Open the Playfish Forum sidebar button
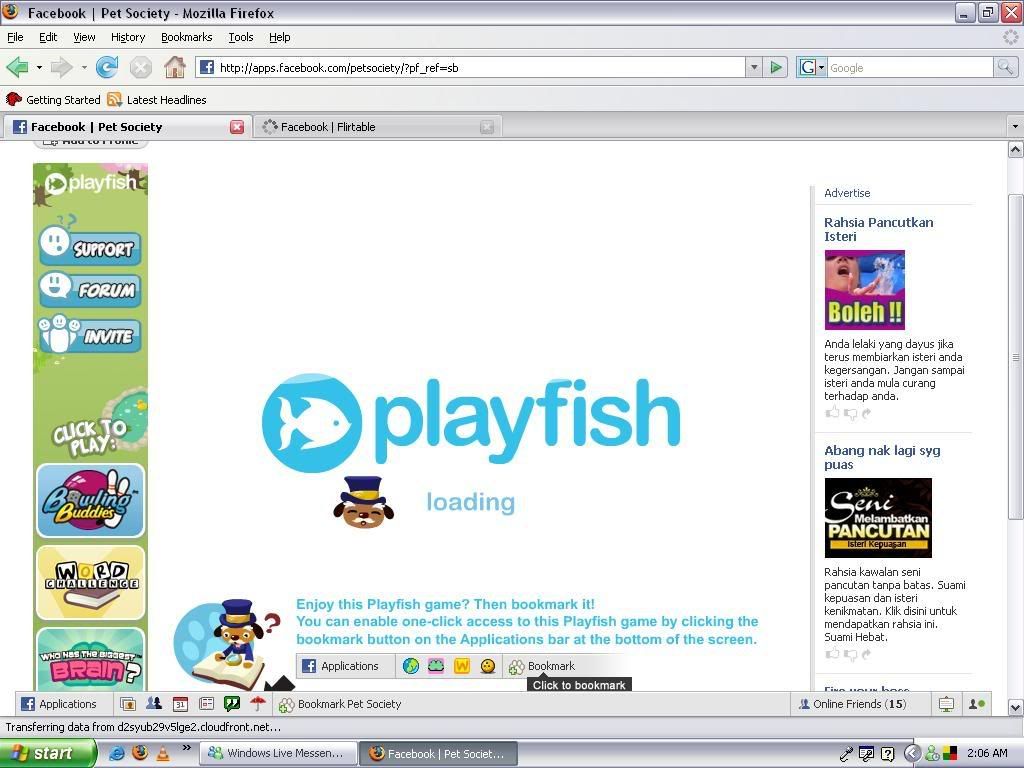The image size is (1024, 768). coord(90,290)
